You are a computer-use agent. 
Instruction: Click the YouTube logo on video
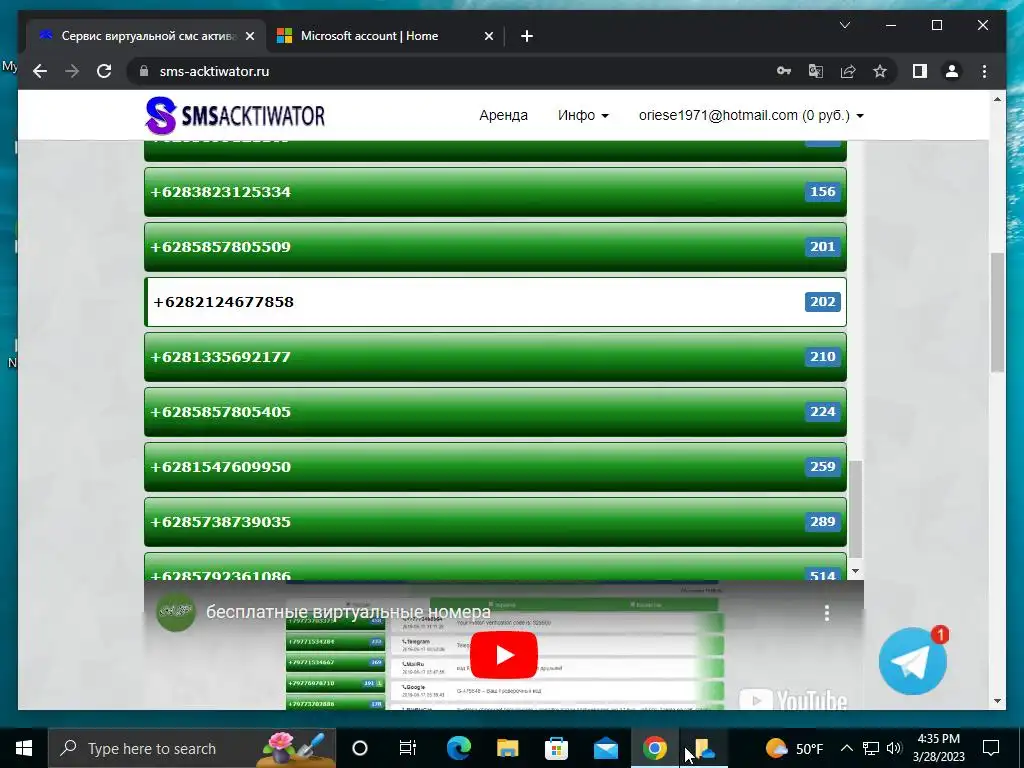click(793, 701)
